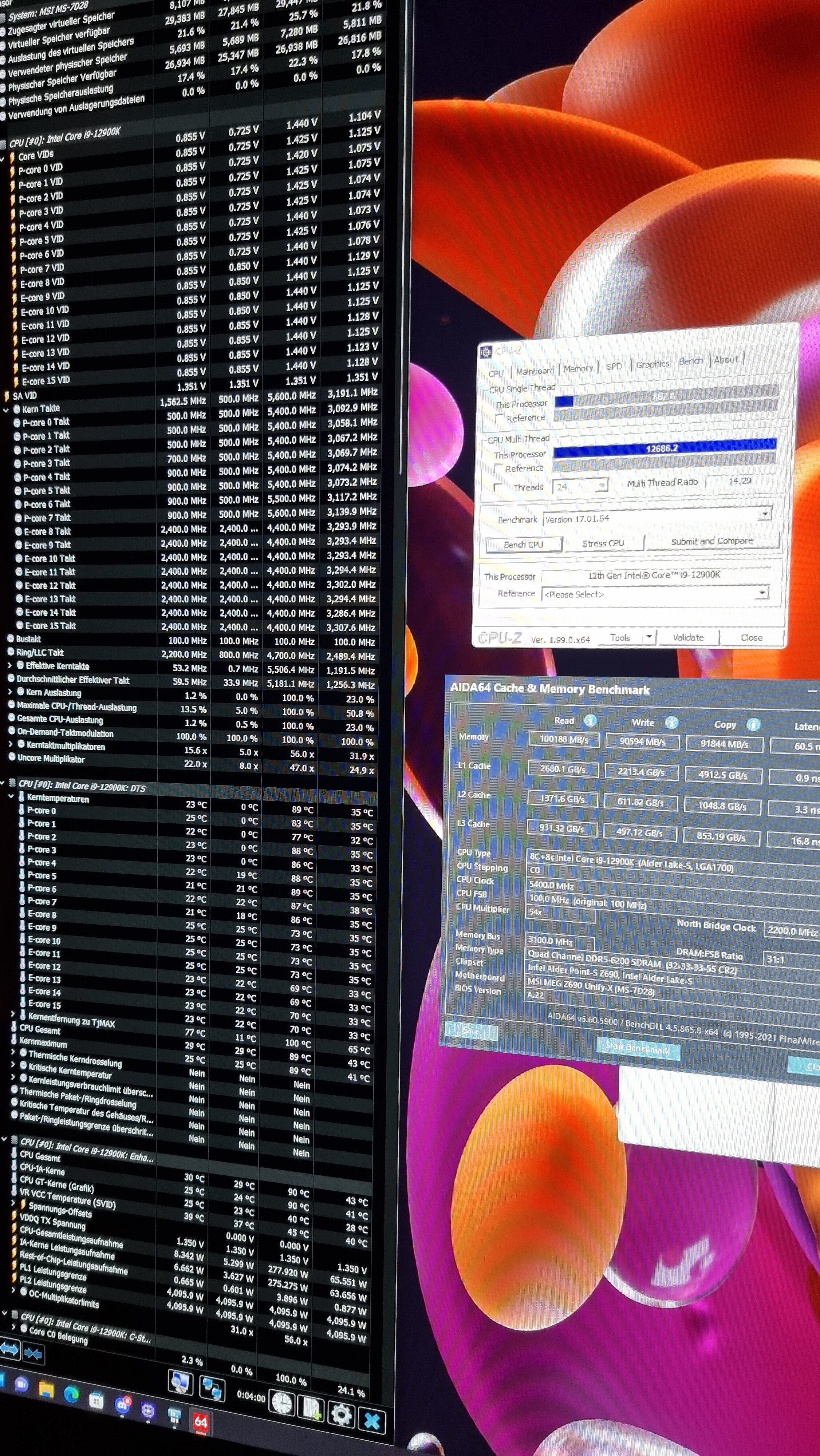Viewport: 820px width, 1456px height.
Task: Switch to the About tab in CPU-Z
Action: [726, 360]
